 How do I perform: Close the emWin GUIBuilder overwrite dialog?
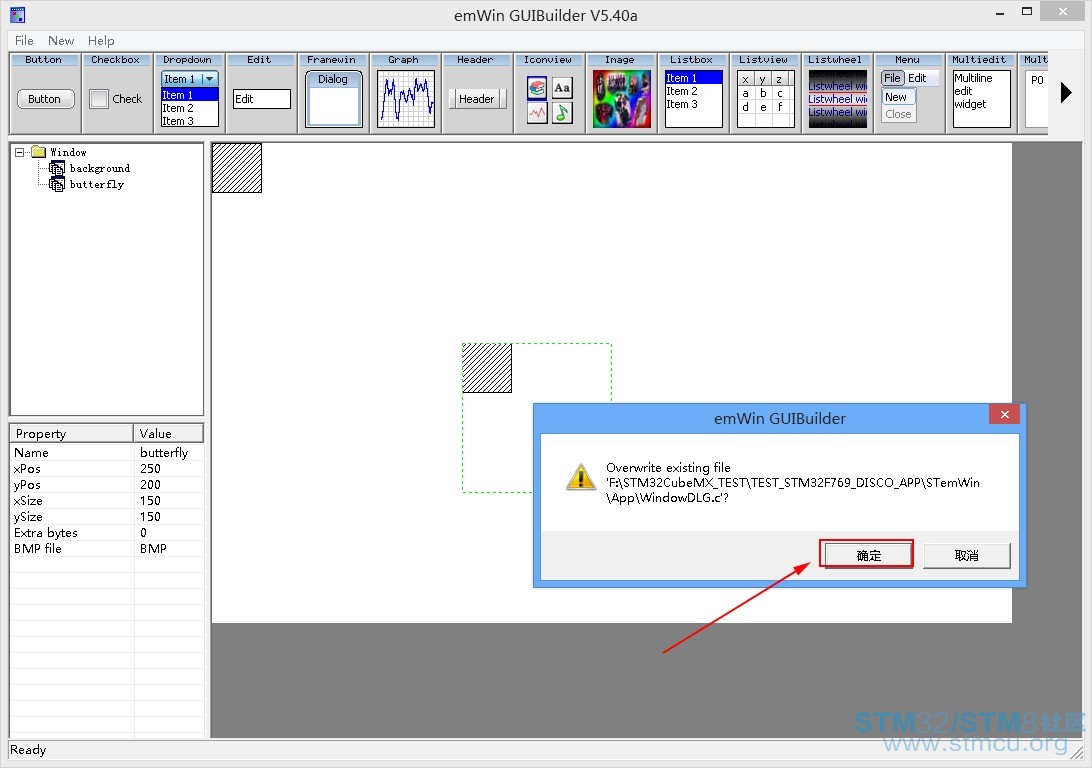click(x=1004, y=414)
